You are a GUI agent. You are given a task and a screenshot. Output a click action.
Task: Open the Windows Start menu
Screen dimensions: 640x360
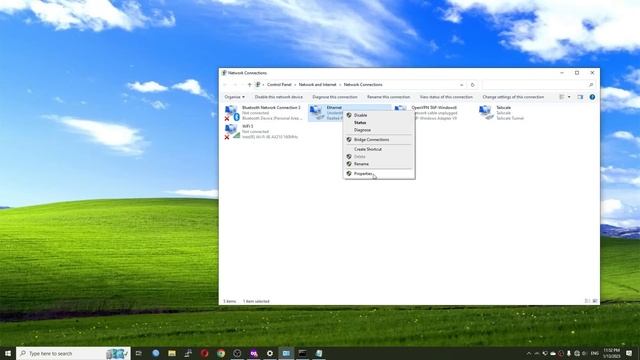click(x=8, y=353)
